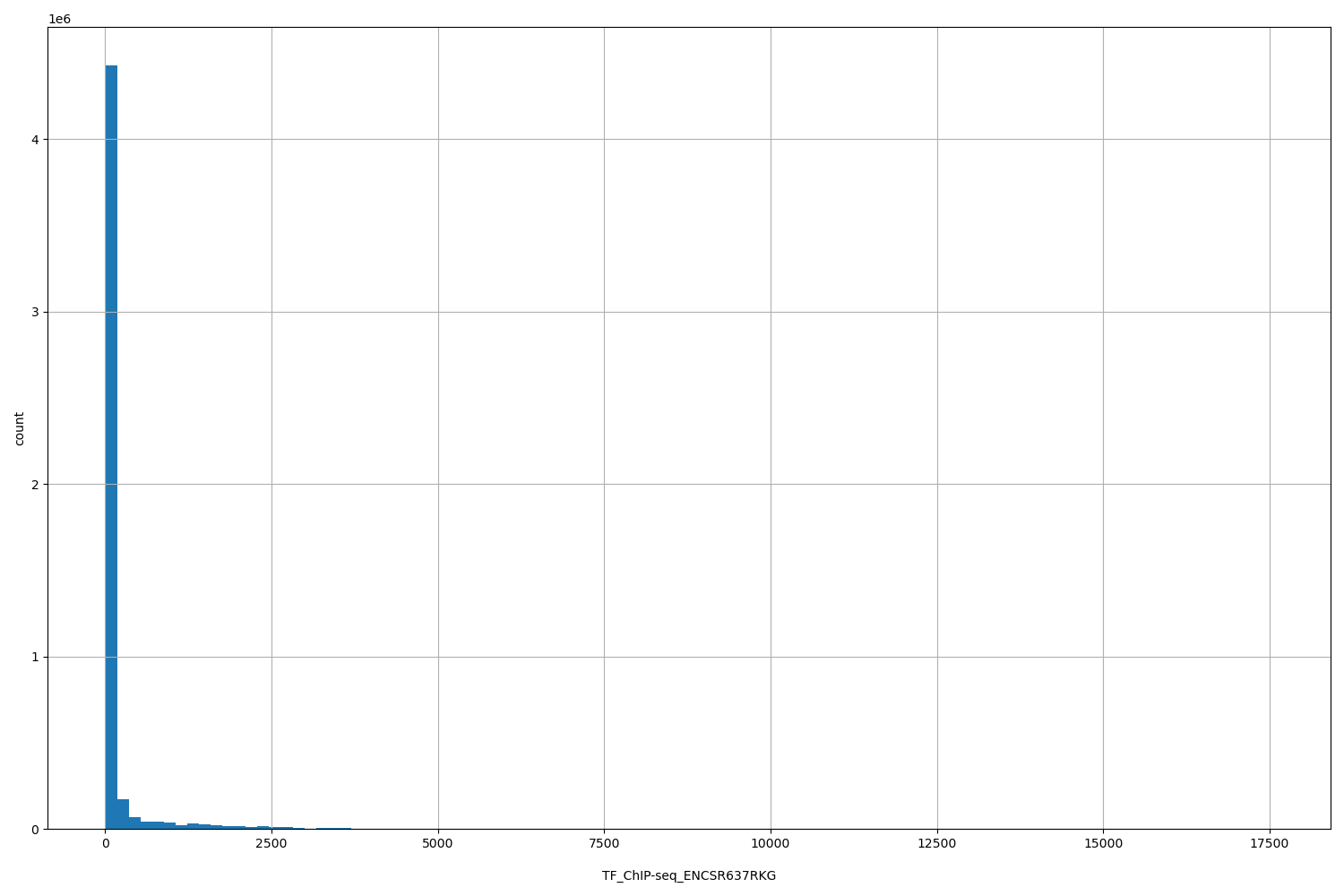Image resolution: width=1344 pixels, height=896 pixels.
Task: Click the 12500 tick label
Action: click(937, 843)
